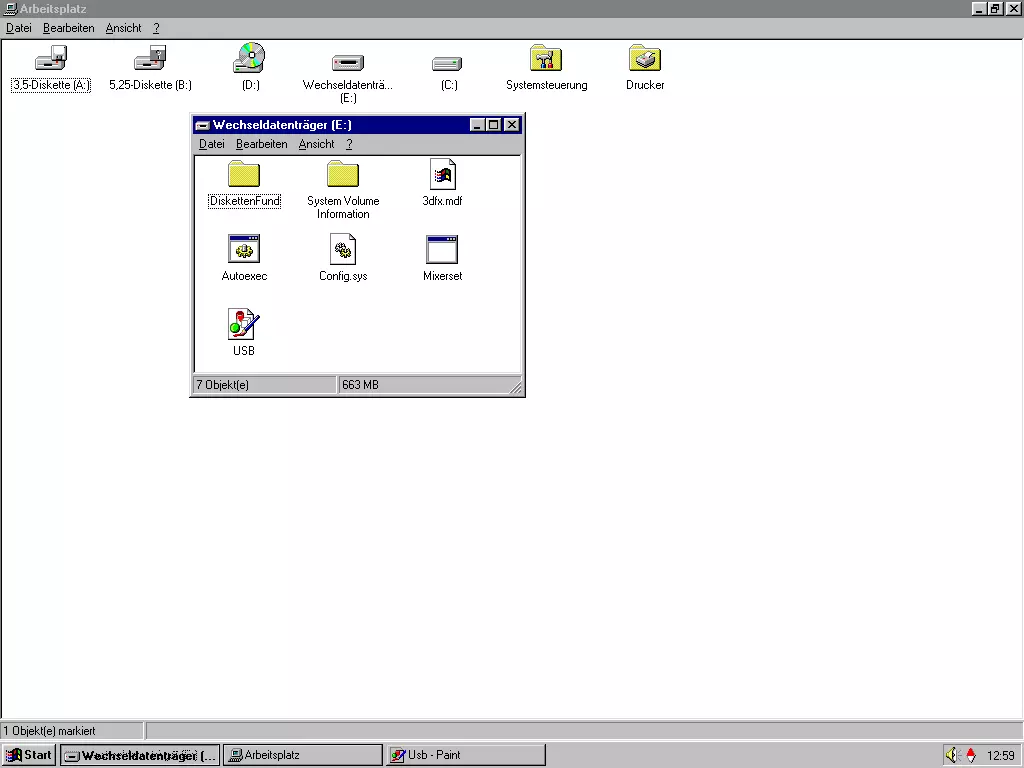Restore down the Arbeitsplatz window

pyautogui.click(x=995, y=8)
